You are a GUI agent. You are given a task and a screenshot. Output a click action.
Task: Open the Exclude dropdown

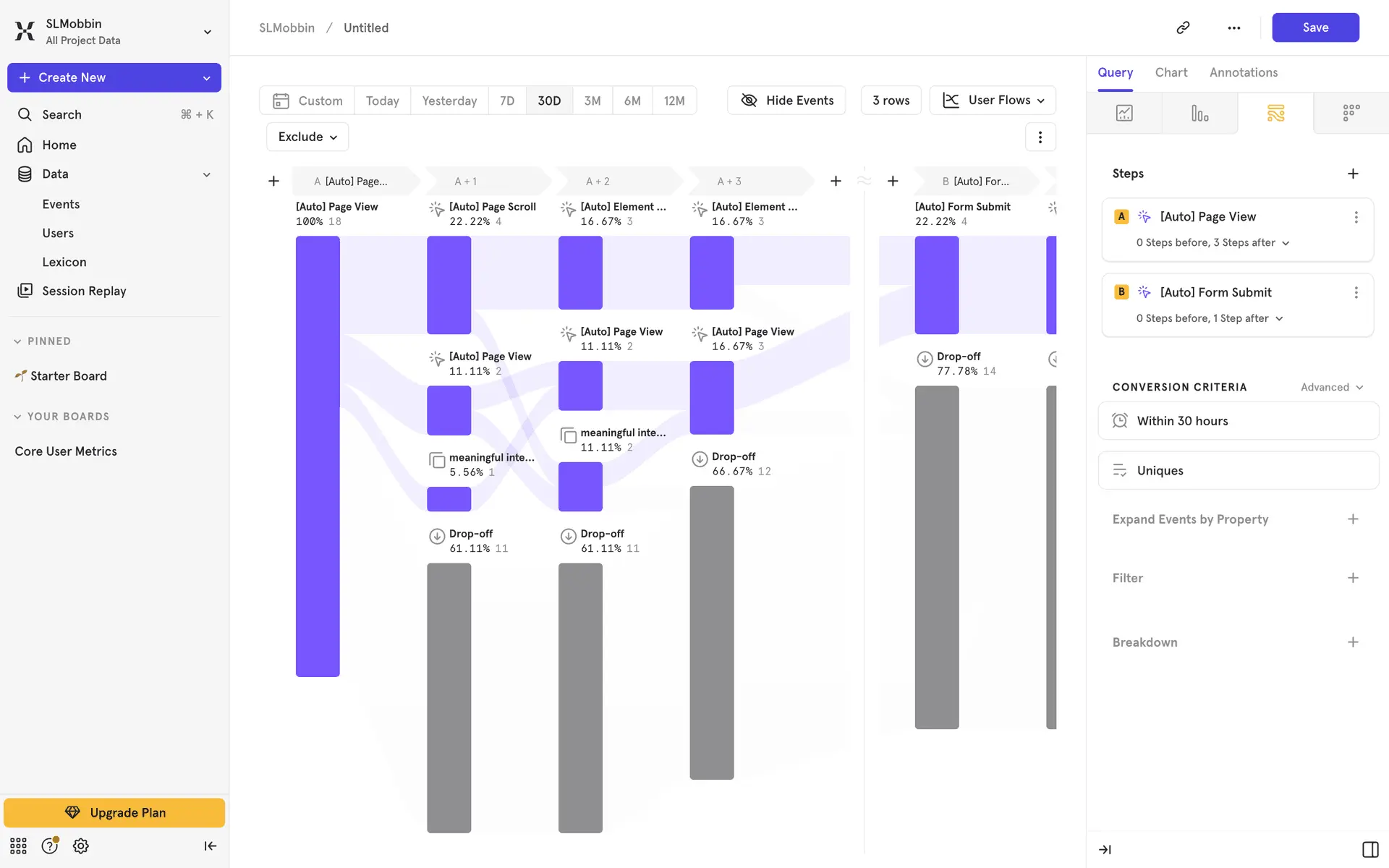(x=307, y=137)
